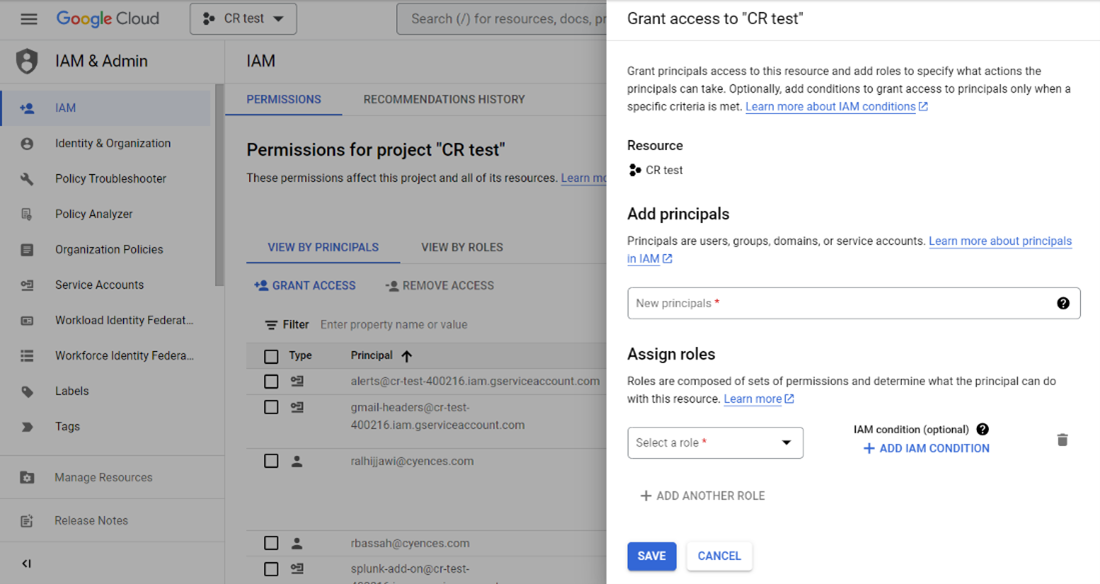Click the Filter property name input
The height and width of the screenshot is (584, 1100).
pos(394,325)
